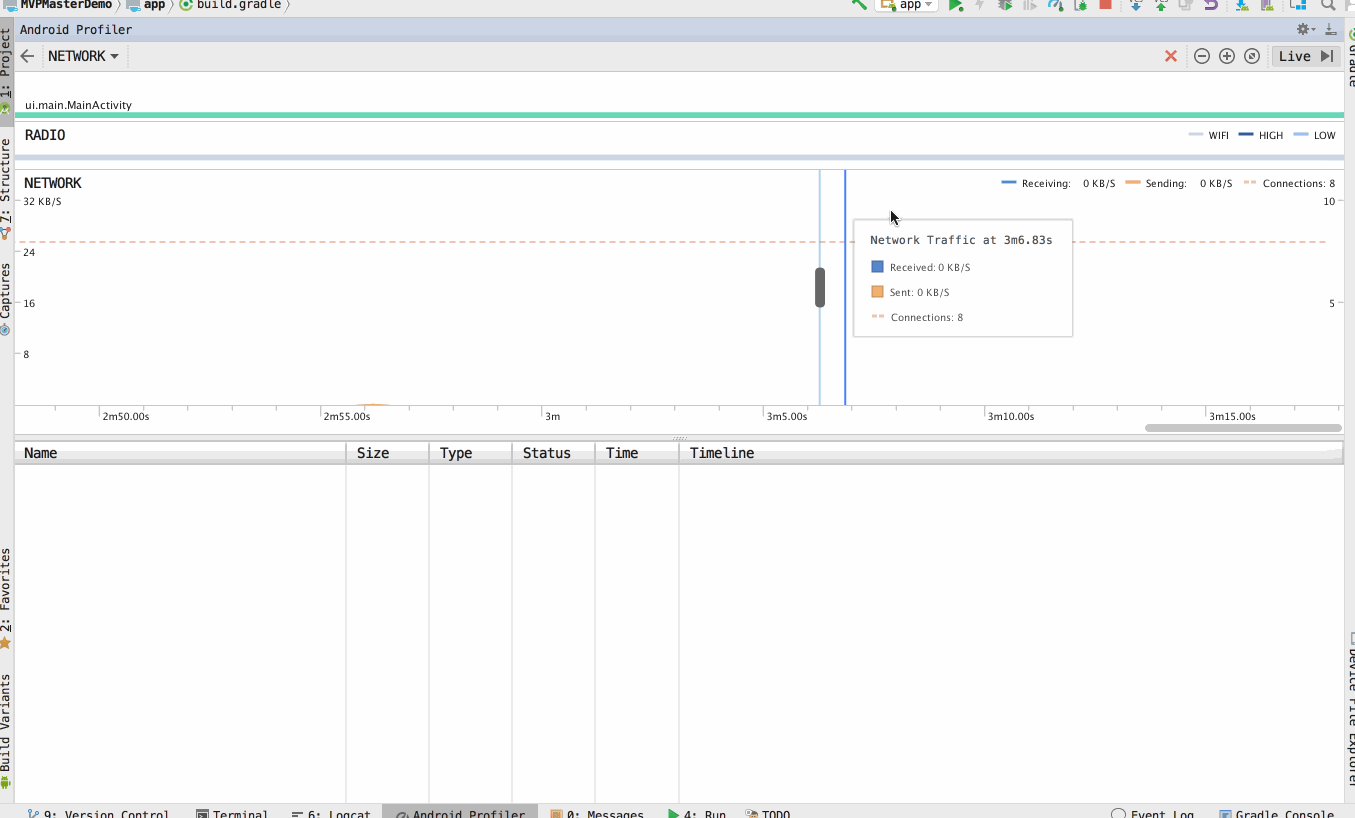Viewport: 1355px width, 818px height.
Task: Open profiler settings with the gear icon
Action: [x=1302, y=29]
